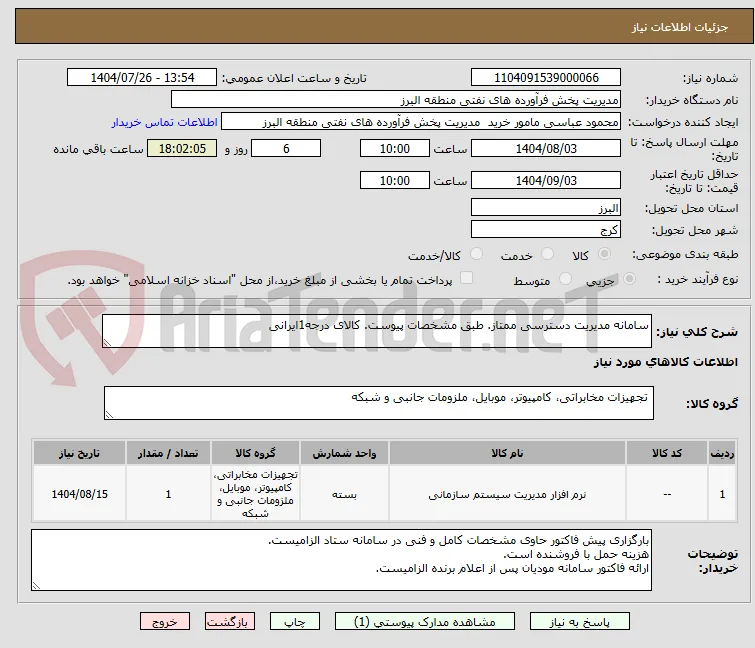Click the نام دستگاه خریدار field
This screenshot has height=648, width=755.
click(396, 100)
